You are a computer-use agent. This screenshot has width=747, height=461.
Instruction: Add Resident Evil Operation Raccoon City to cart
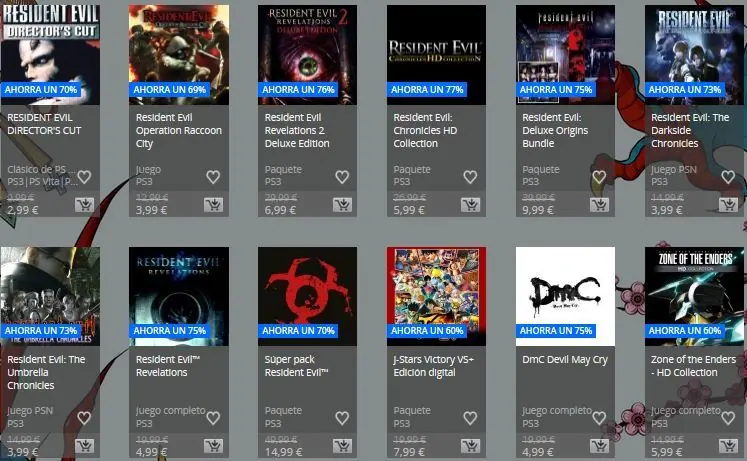pyautogui.click(x=213, y=205)
